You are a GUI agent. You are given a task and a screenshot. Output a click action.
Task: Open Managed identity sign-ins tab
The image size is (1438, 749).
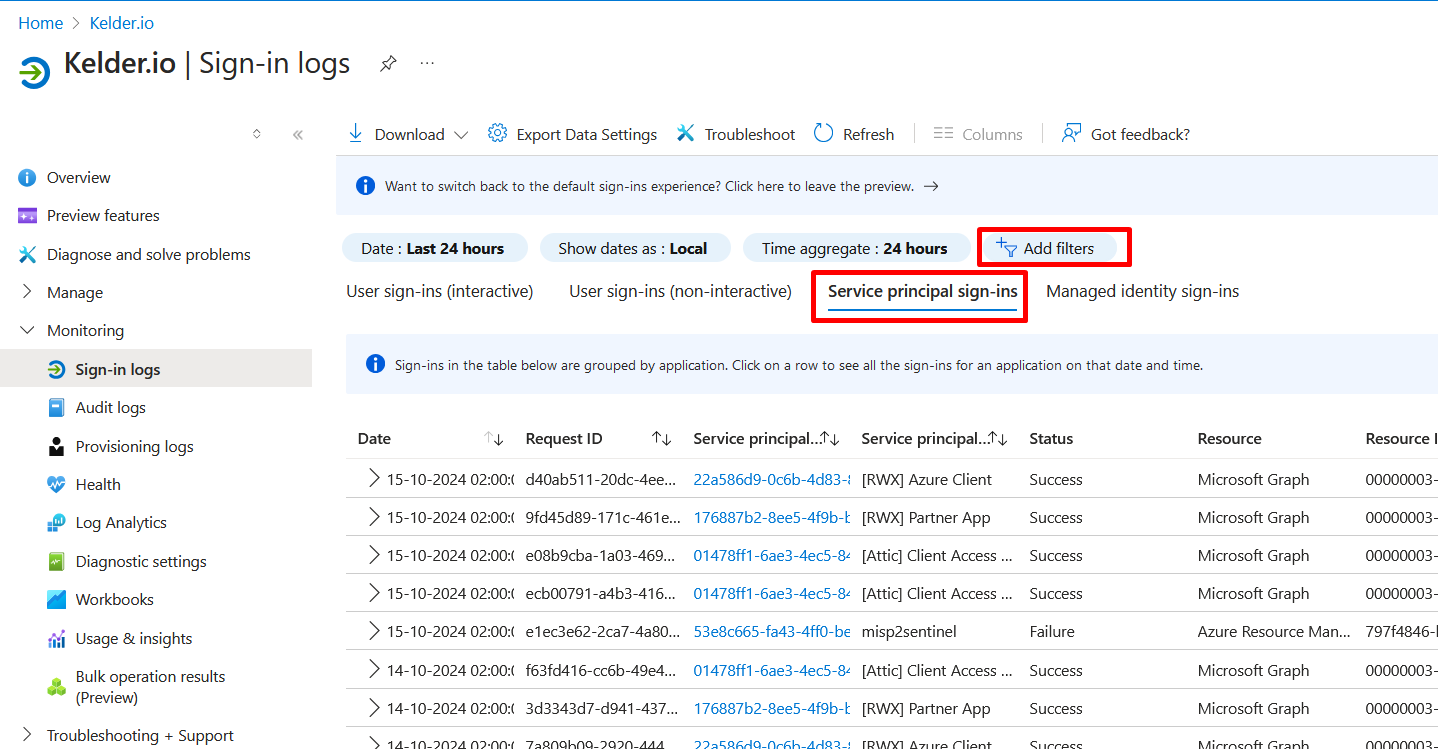[1142, 291]
